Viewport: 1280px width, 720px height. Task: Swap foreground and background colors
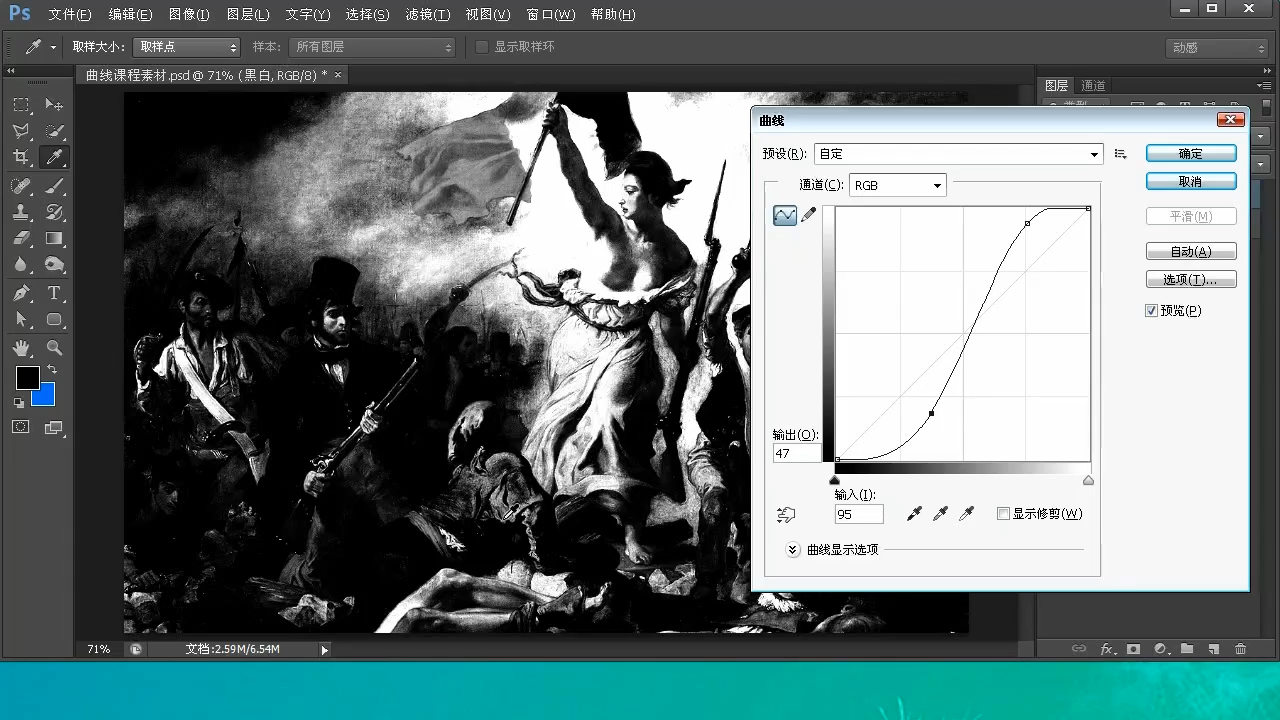52,370
